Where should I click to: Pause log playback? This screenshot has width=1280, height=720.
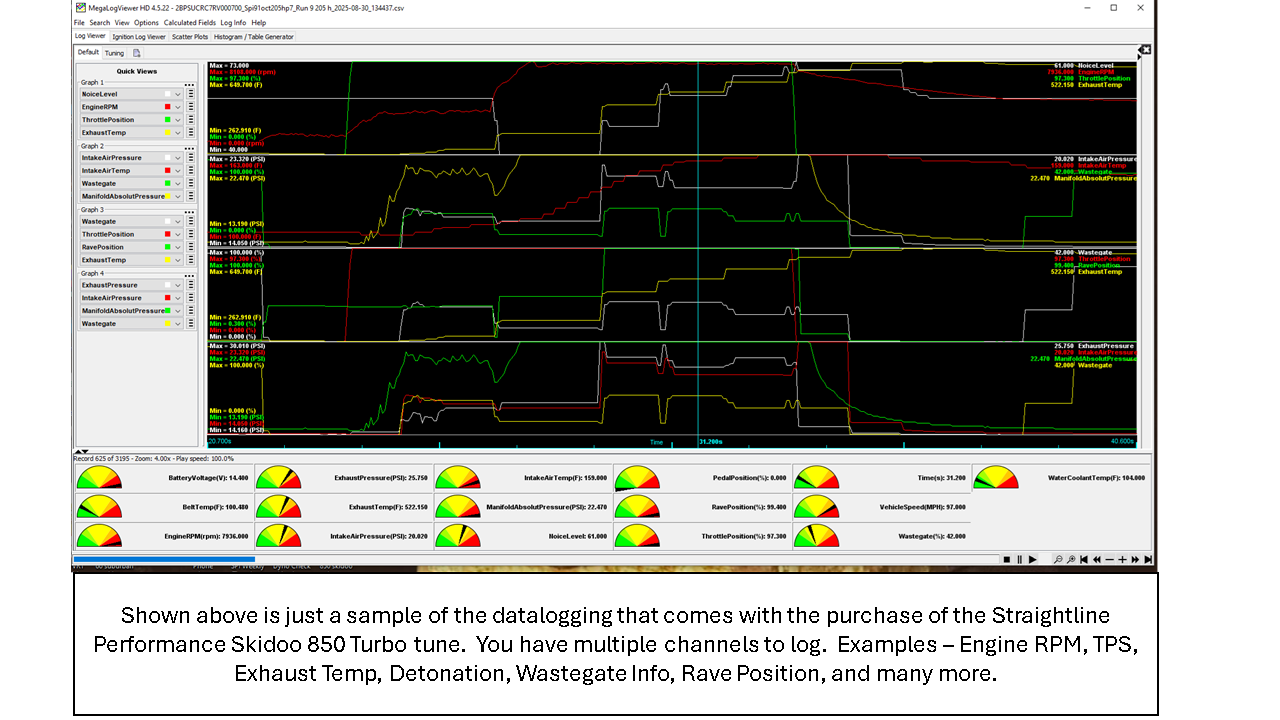click(x=1019, y=560)
